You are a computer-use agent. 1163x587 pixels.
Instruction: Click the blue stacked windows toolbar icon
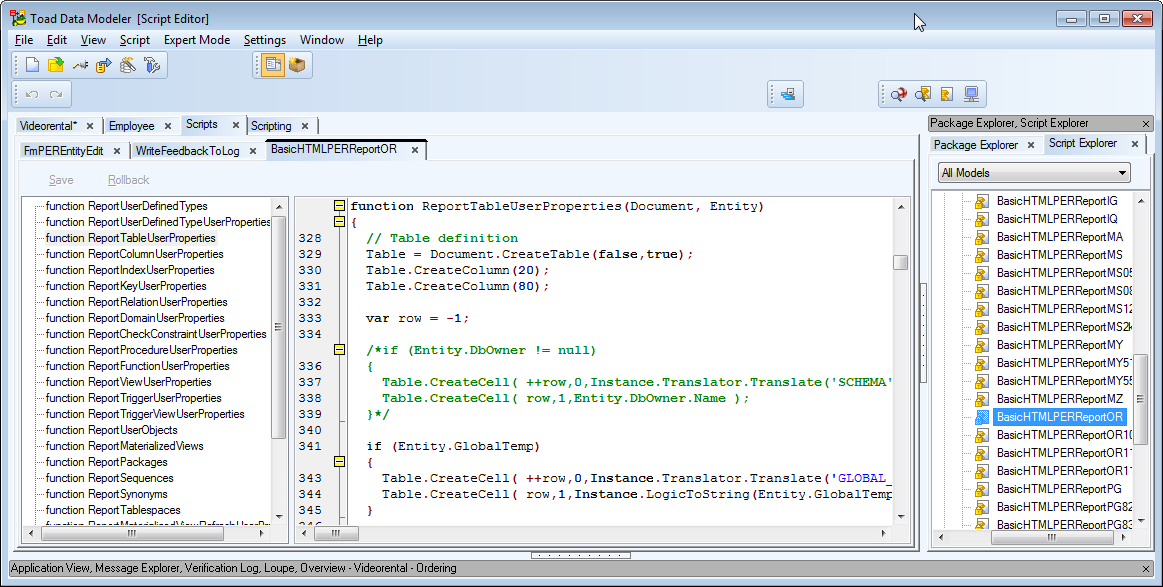click(788, 95)
